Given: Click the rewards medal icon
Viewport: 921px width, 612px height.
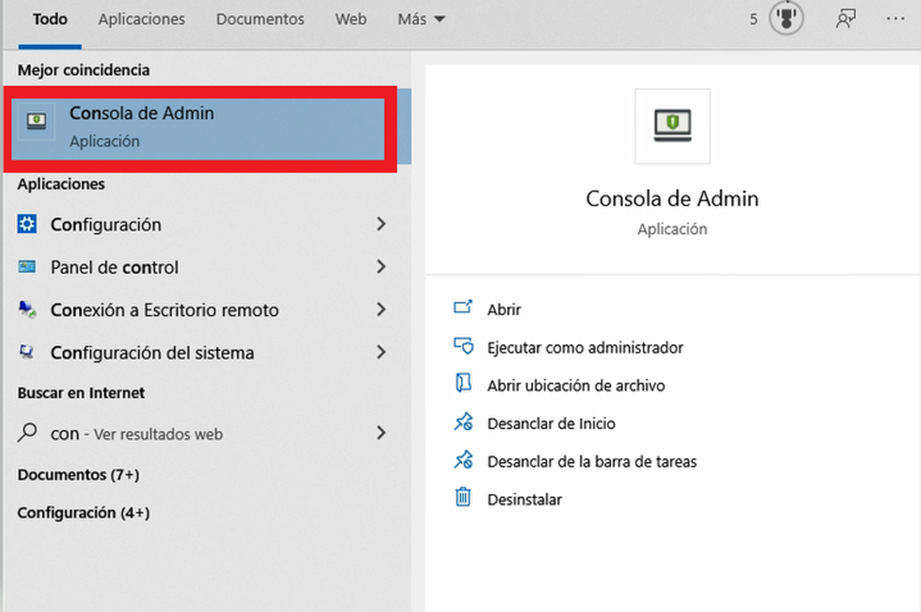Looking at the screenshot, I should (786, 19).
